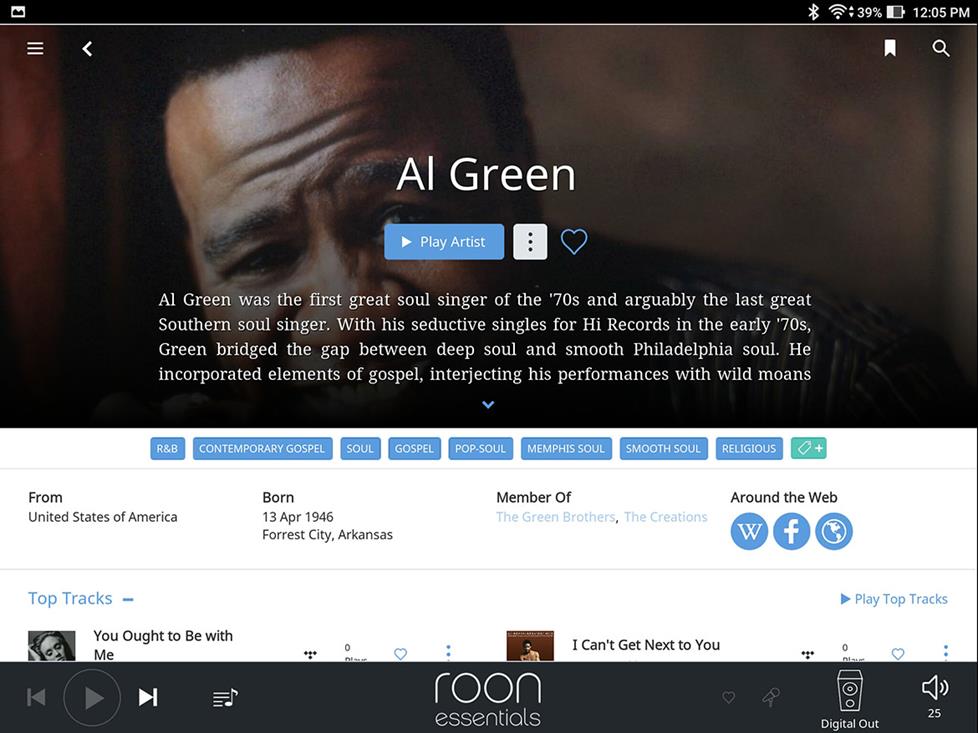Viewport: 978px width, 733px height.
Task: Open the Facebook icon under Around the Web
Action: coord(792,532)
